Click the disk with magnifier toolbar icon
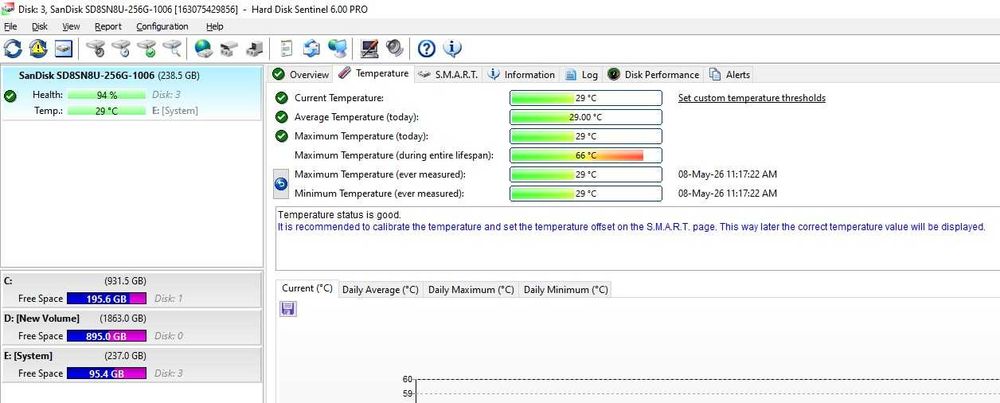1000x403 pixels. [x=172, y=48]
